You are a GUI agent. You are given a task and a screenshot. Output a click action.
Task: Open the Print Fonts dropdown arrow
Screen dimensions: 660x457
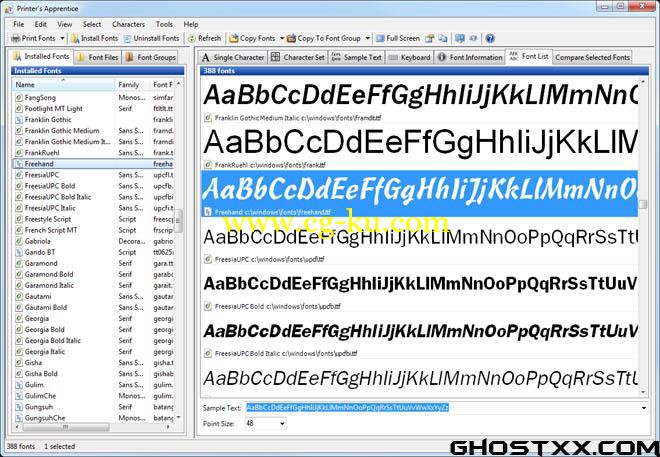pos(62,38)
